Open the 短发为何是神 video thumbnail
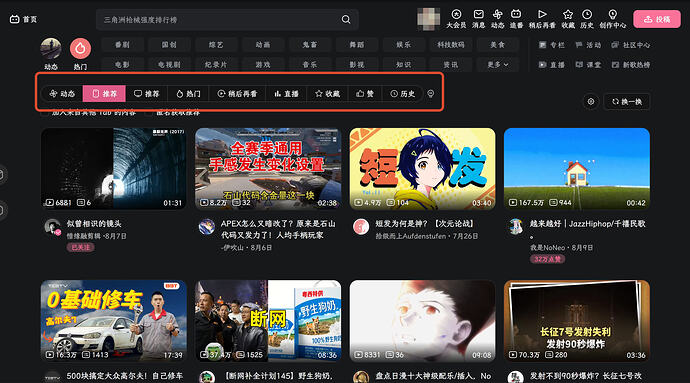Screen dimensions: 690x383 [x=422, y=168]
